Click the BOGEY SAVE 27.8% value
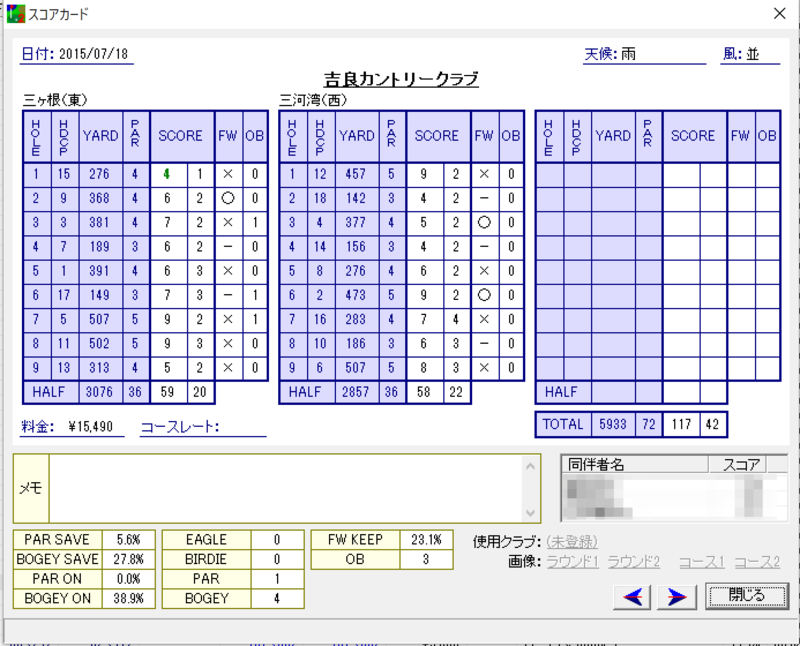The height and width of the screenshot is (646, 800). pos(129,559)
